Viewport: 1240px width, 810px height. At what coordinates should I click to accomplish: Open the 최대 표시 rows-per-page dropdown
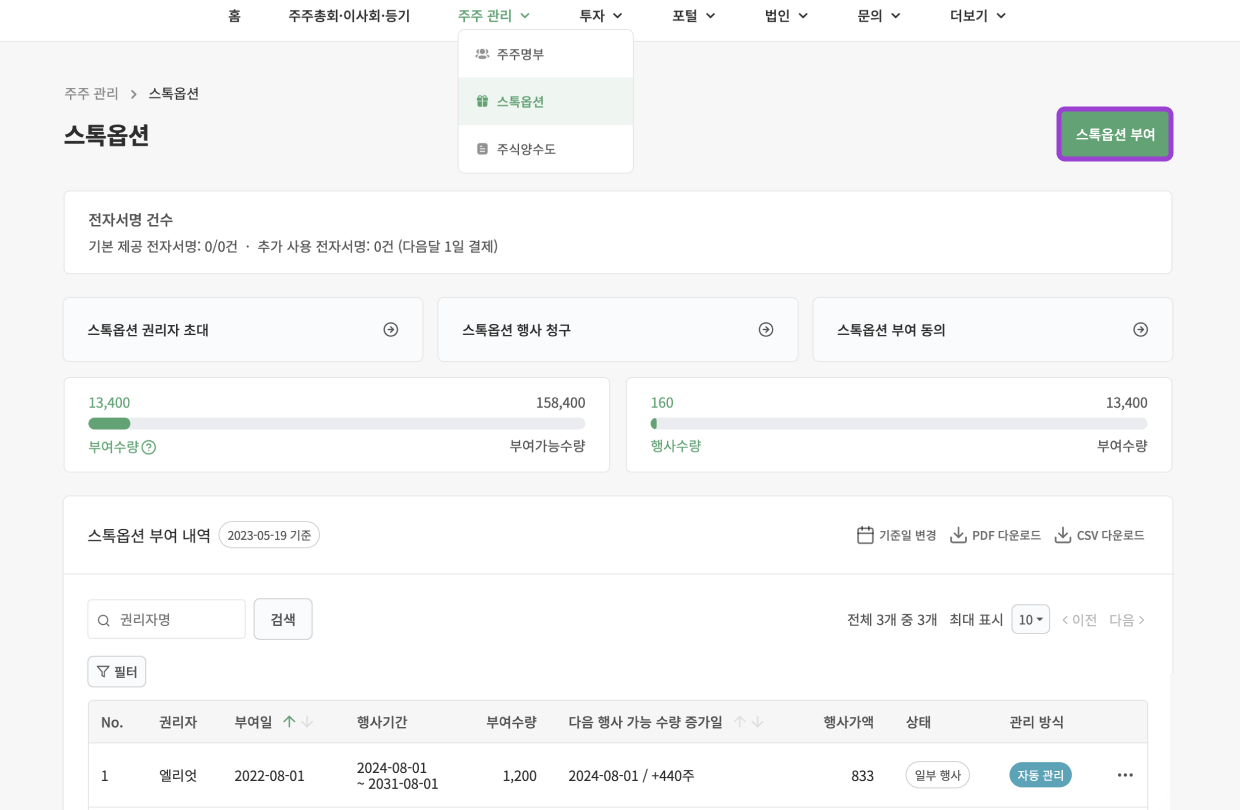[x=1030, y=619]
